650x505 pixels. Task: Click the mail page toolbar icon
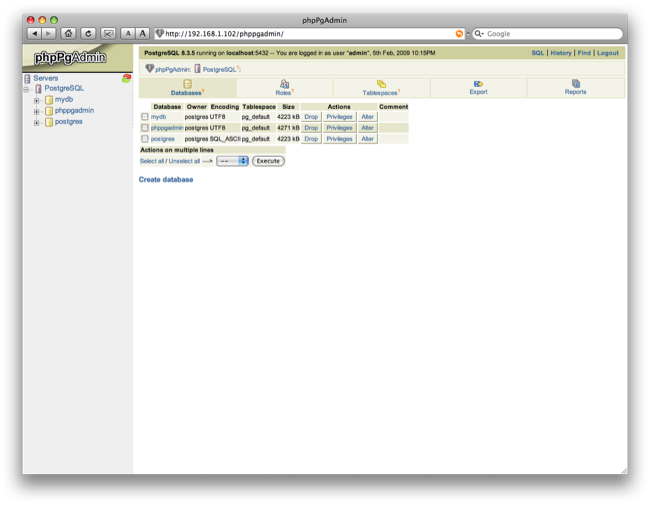tap(108, 34)
